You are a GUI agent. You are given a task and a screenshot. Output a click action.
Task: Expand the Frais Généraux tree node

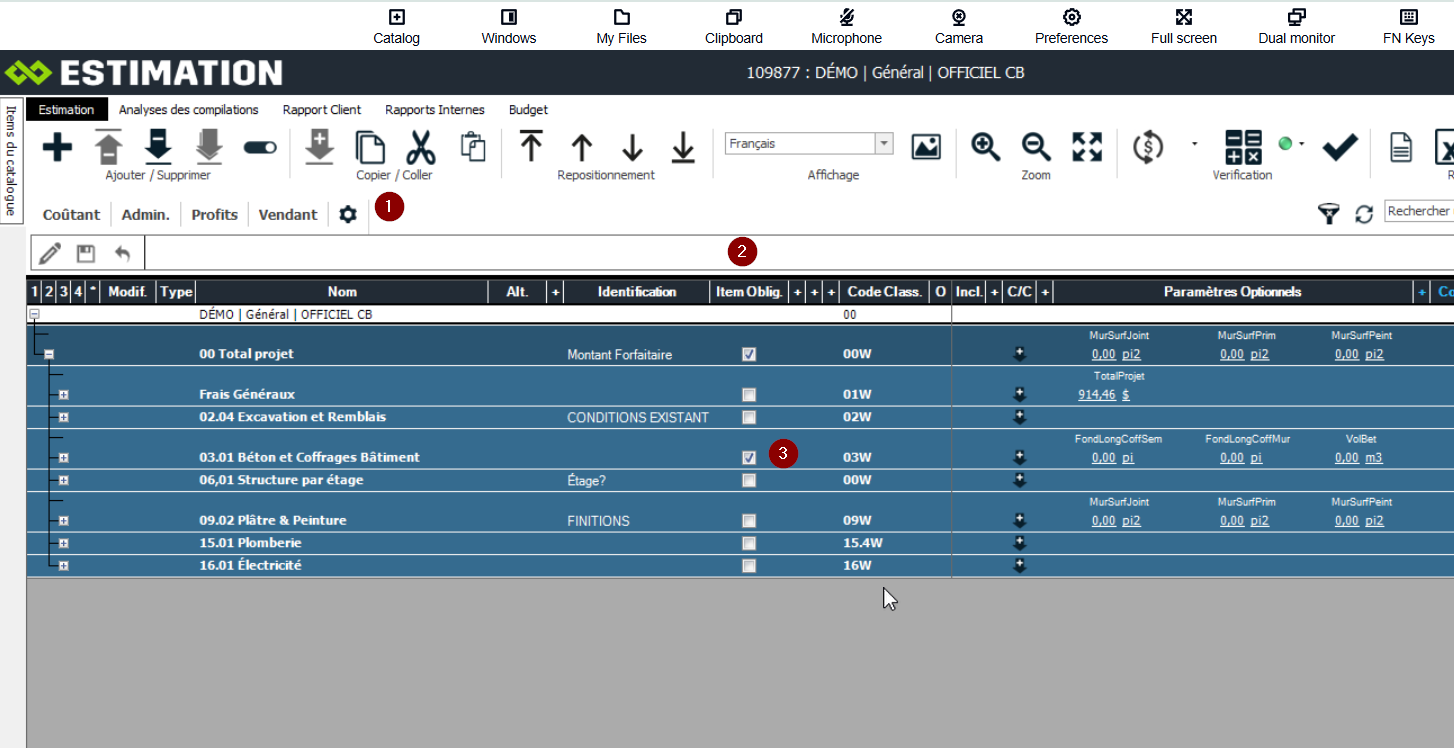point(63,395)
